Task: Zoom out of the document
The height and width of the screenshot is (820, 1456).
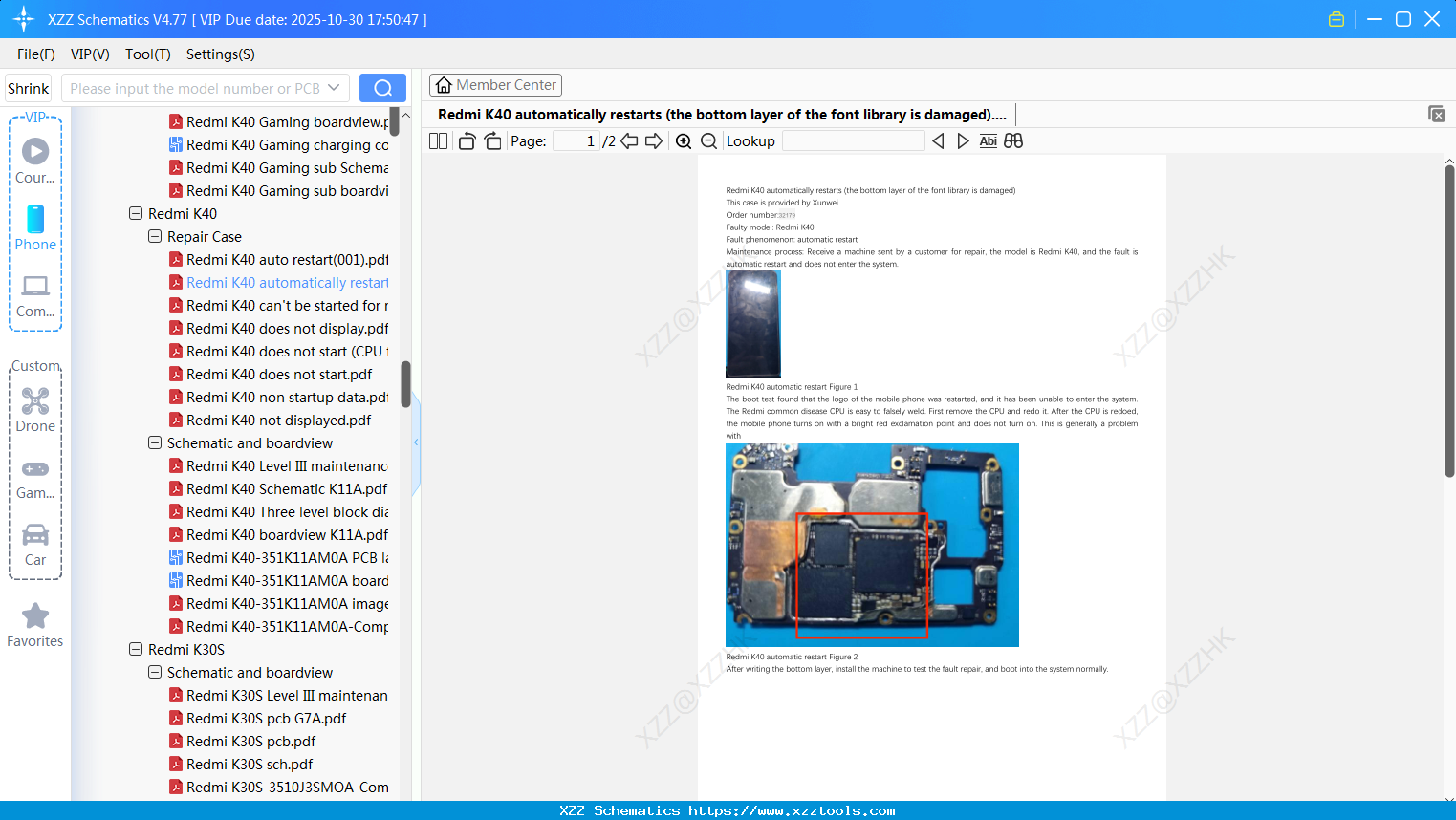Action: click(x=708, y=141)
